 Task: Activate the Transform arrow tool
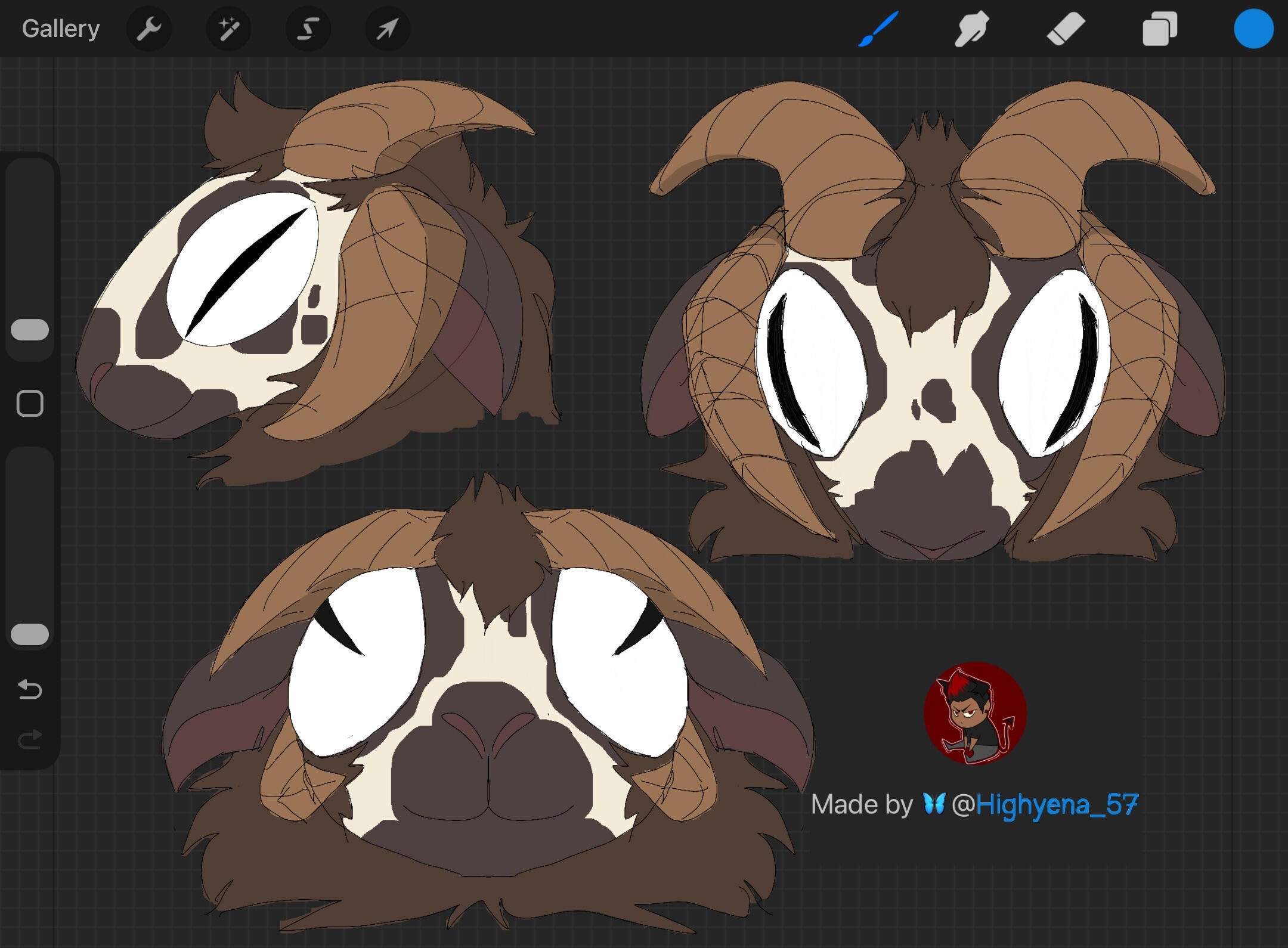point(387,29)
